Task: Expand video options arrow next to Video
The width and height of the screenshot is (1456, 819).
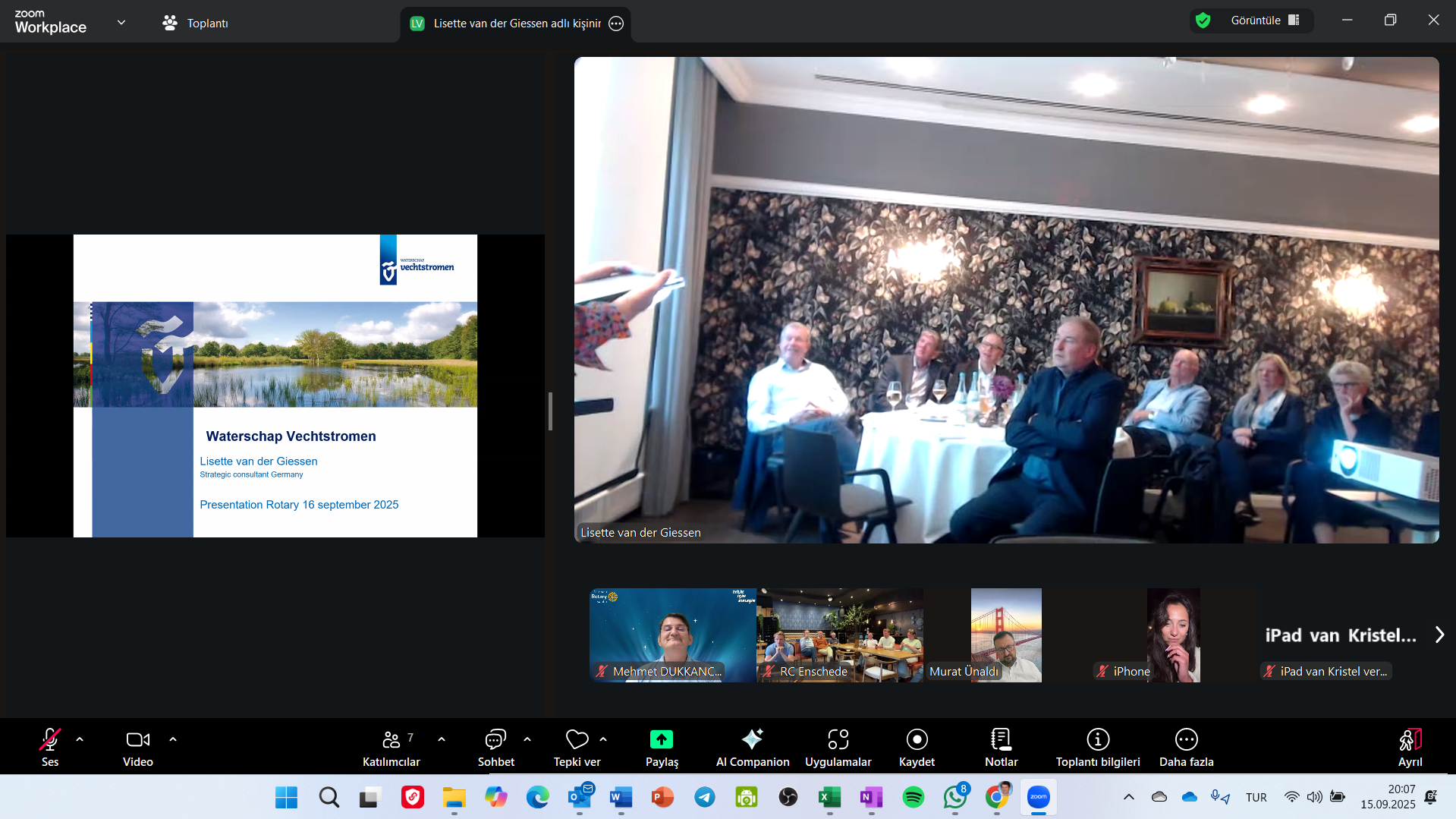Action: (173, 739)
